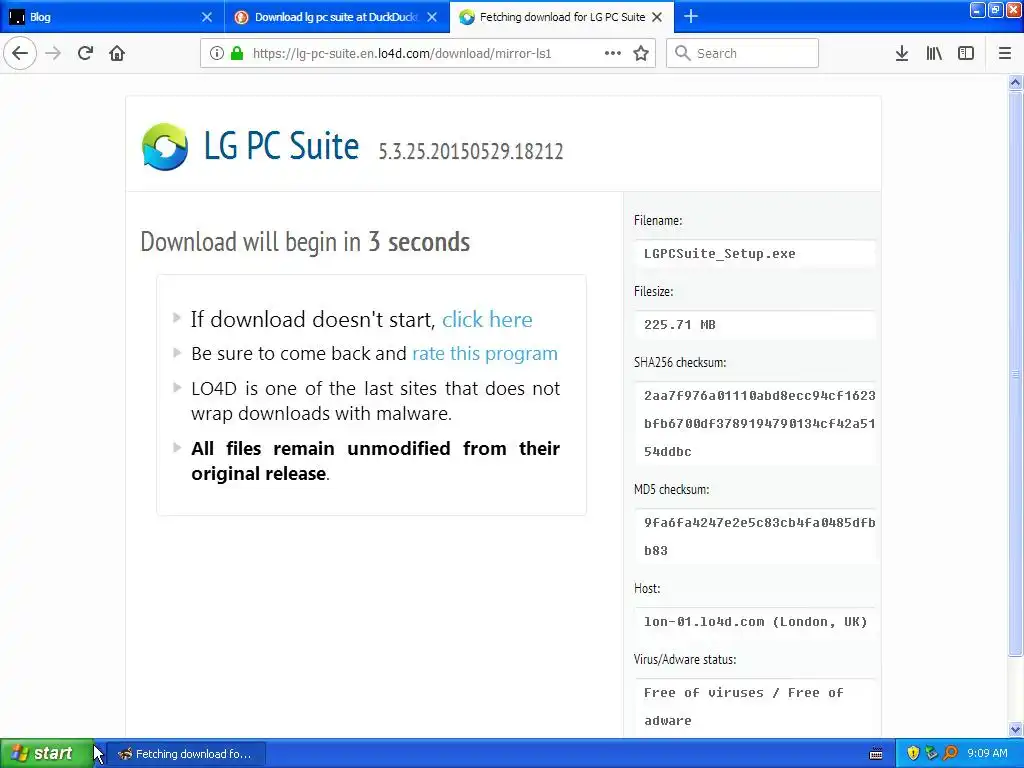This screenshot has width=1024, height=768.
Task: Select filename LGPCSuite_Setup.exe
Action: point(720,253)
